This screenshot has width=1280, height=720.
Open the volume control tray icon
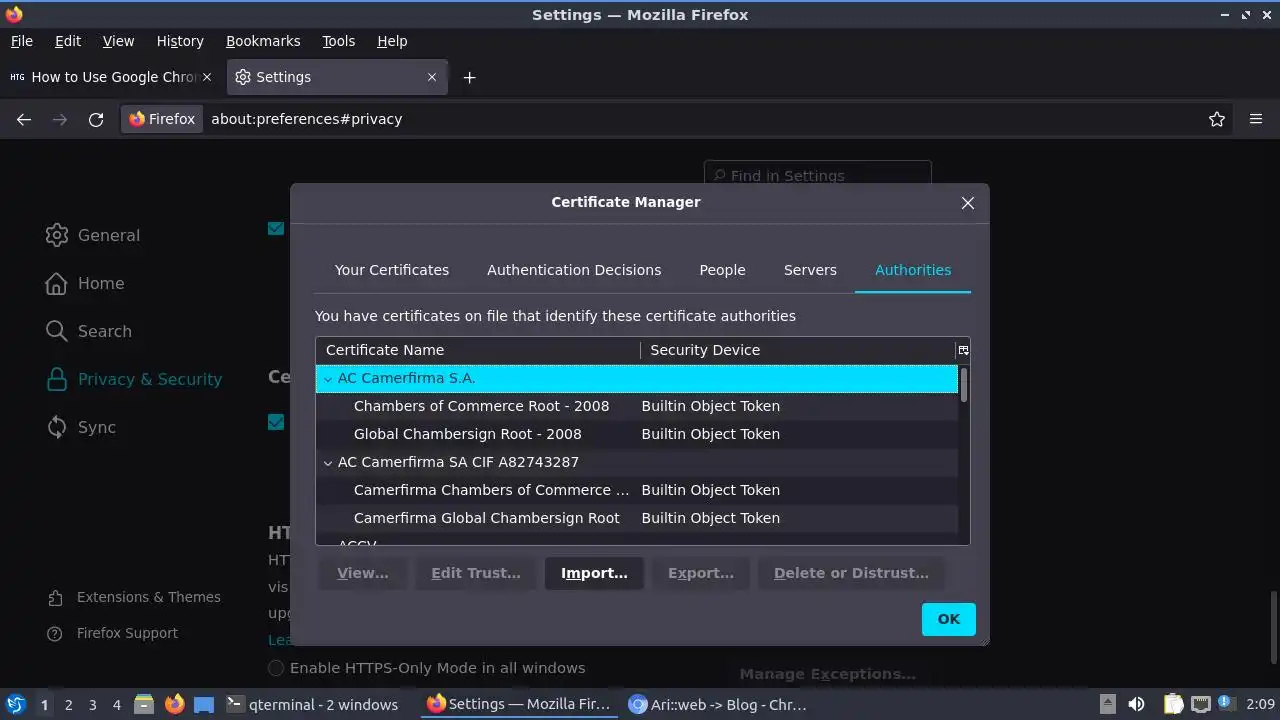(1136, 704)
